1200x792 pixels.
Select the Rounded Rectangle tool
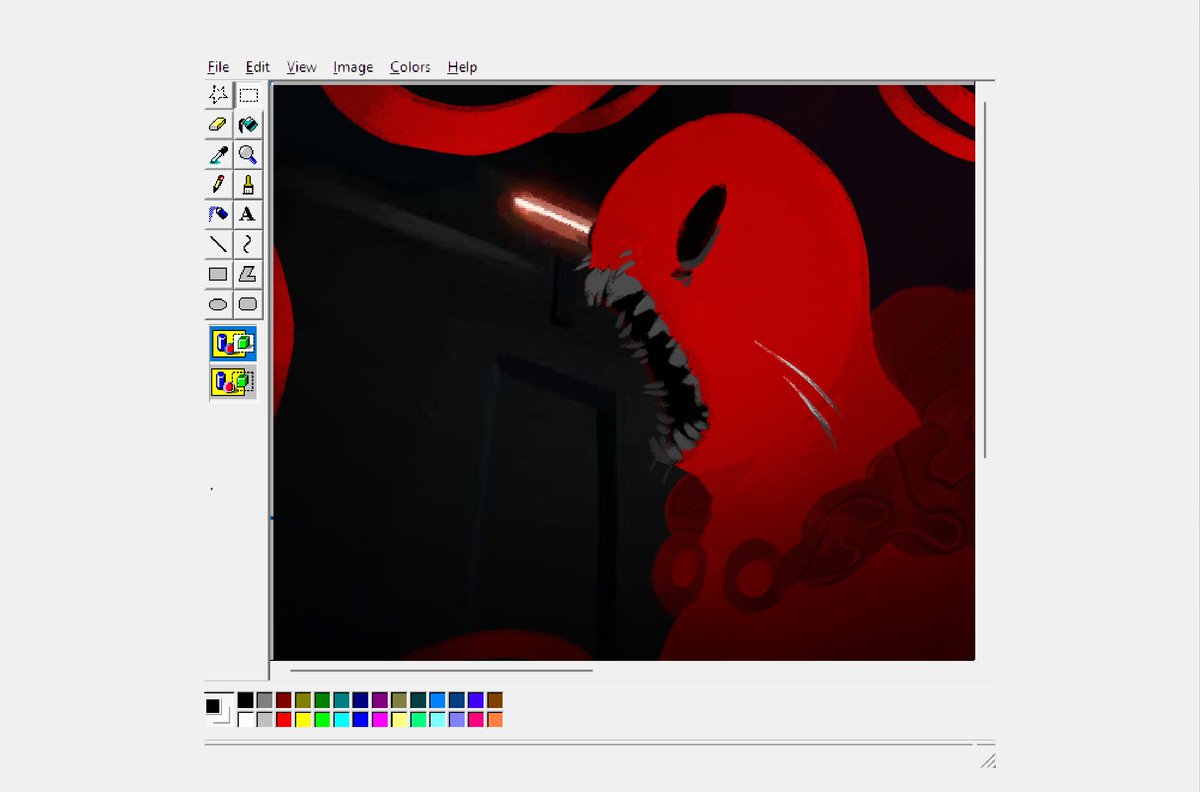pyautogui.click(x=248, y=304)
